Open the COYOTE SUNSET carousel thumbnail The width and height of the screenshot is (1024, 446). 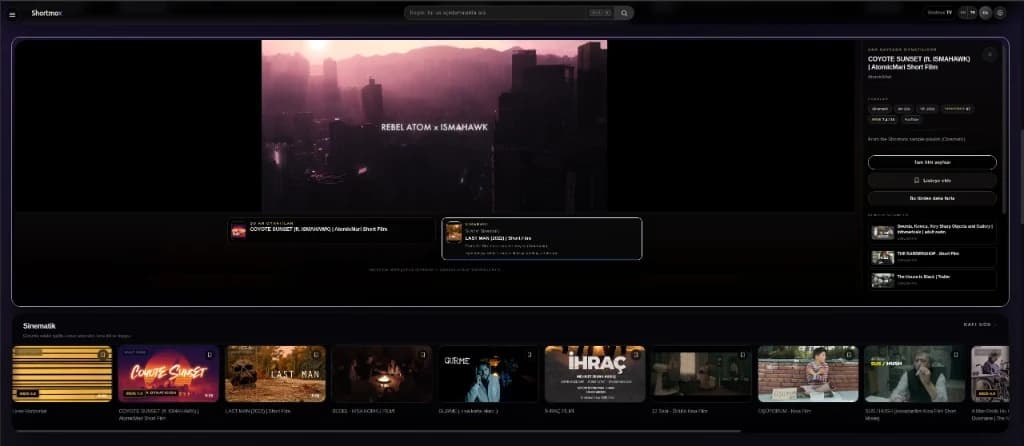point(168,374)
